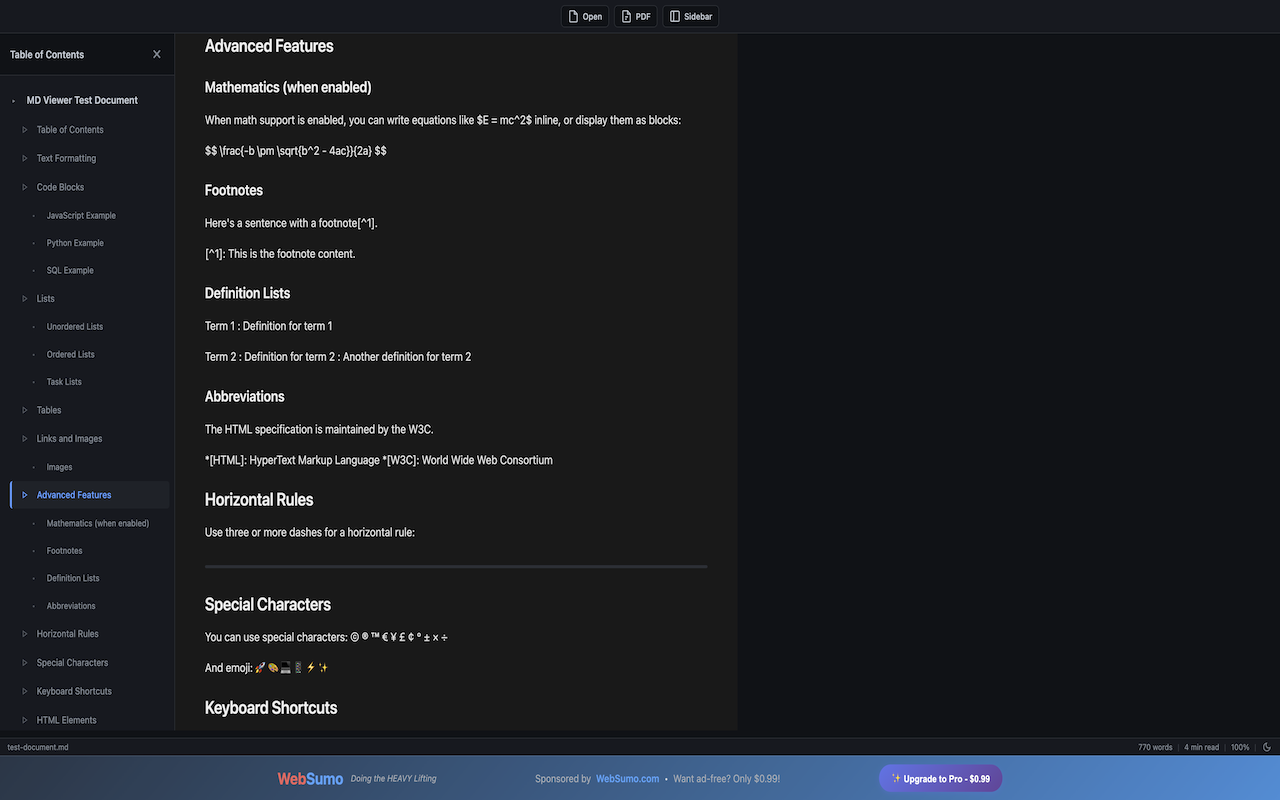The image size is (1280, 800).
Task: Expand the Keyboard Shortcuts triangle
Action: pyautogui.click(x=25, y=691)
